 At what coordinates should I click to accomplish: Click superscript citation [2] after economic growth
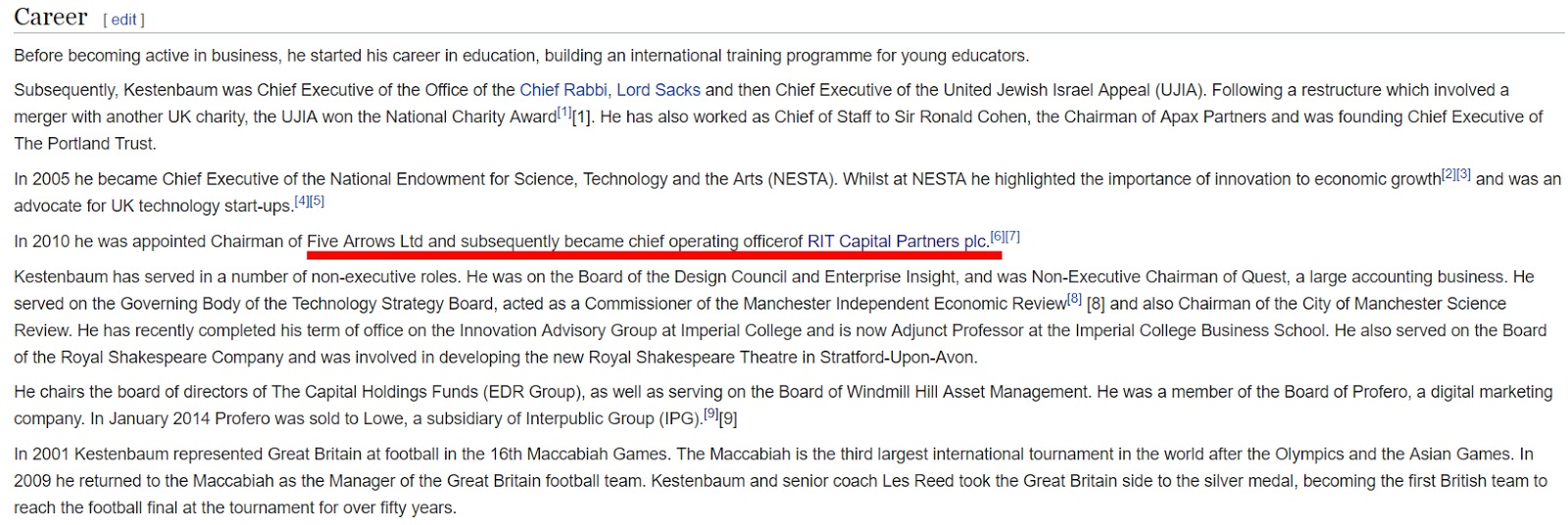tap(1448, 174)
